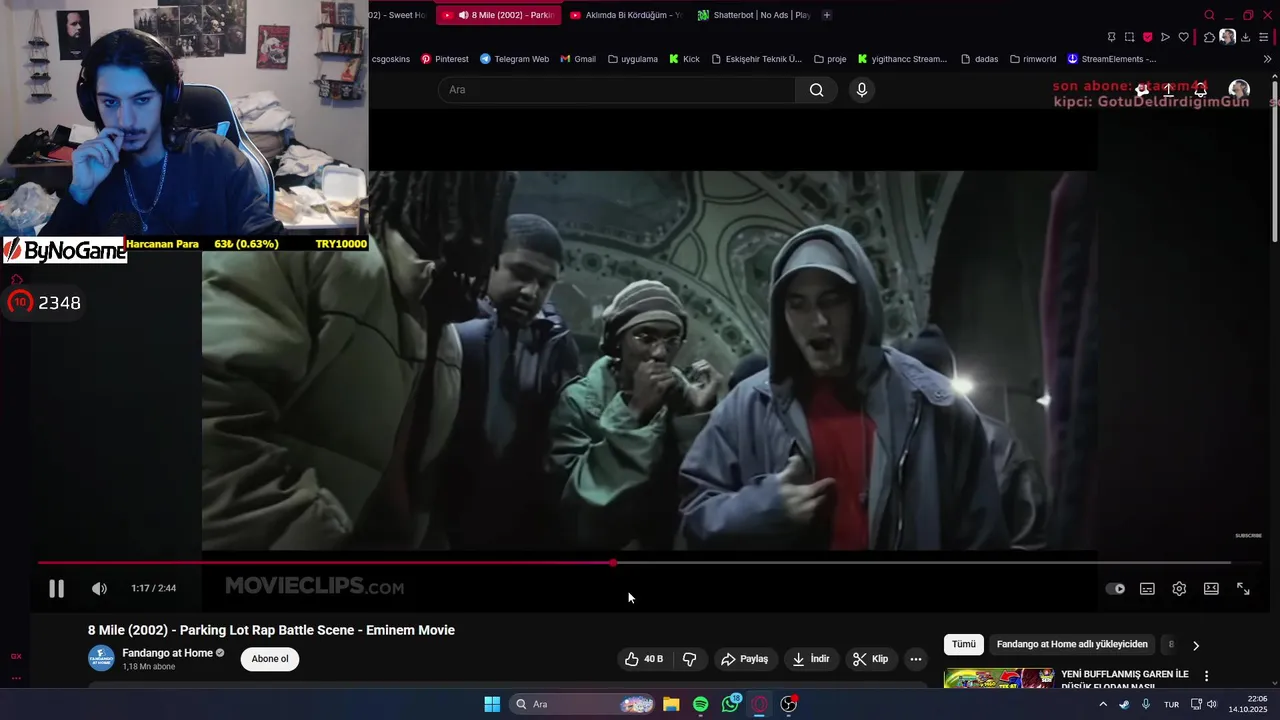Open browser profile picture in toolbar
This screenshot has width=1280, height=720.
tap(1227, 37)
